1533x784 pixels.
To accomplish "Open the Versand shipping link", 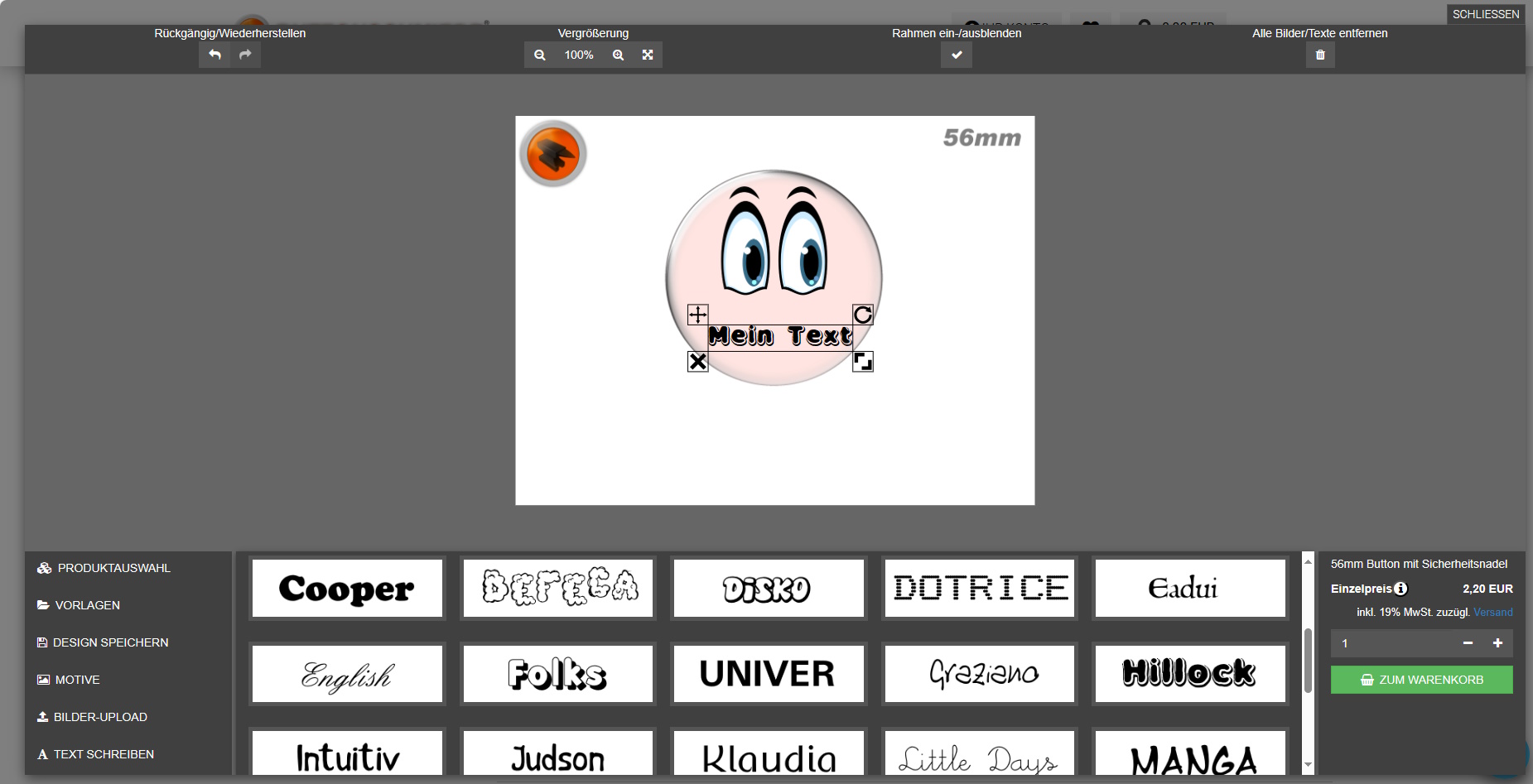I will (1492, 613).
